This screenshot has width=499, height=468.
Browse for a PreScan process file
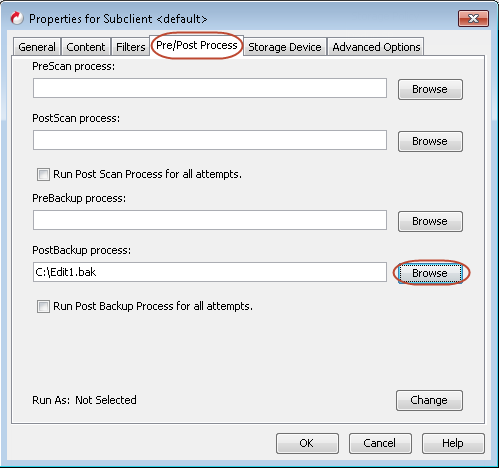(430, 89)
